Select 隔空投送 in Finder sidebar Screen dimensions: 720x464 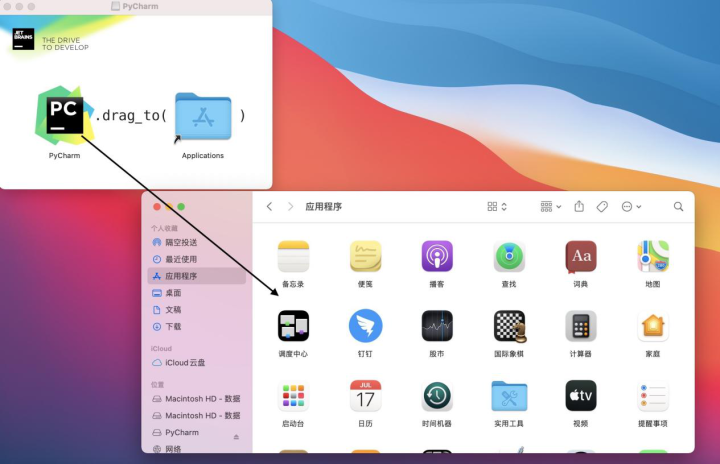coord(197,242)
